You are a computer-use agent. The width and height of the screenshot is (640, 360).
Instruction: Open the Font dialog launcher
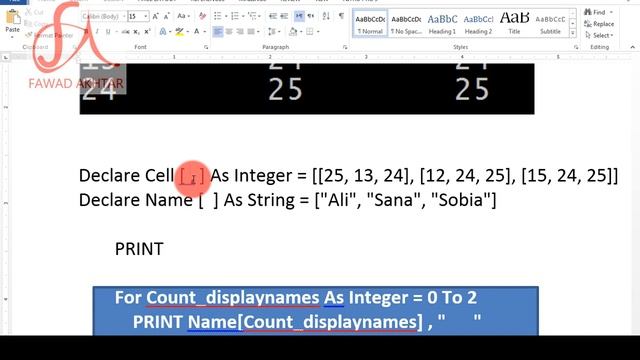[x=206, y=47]
